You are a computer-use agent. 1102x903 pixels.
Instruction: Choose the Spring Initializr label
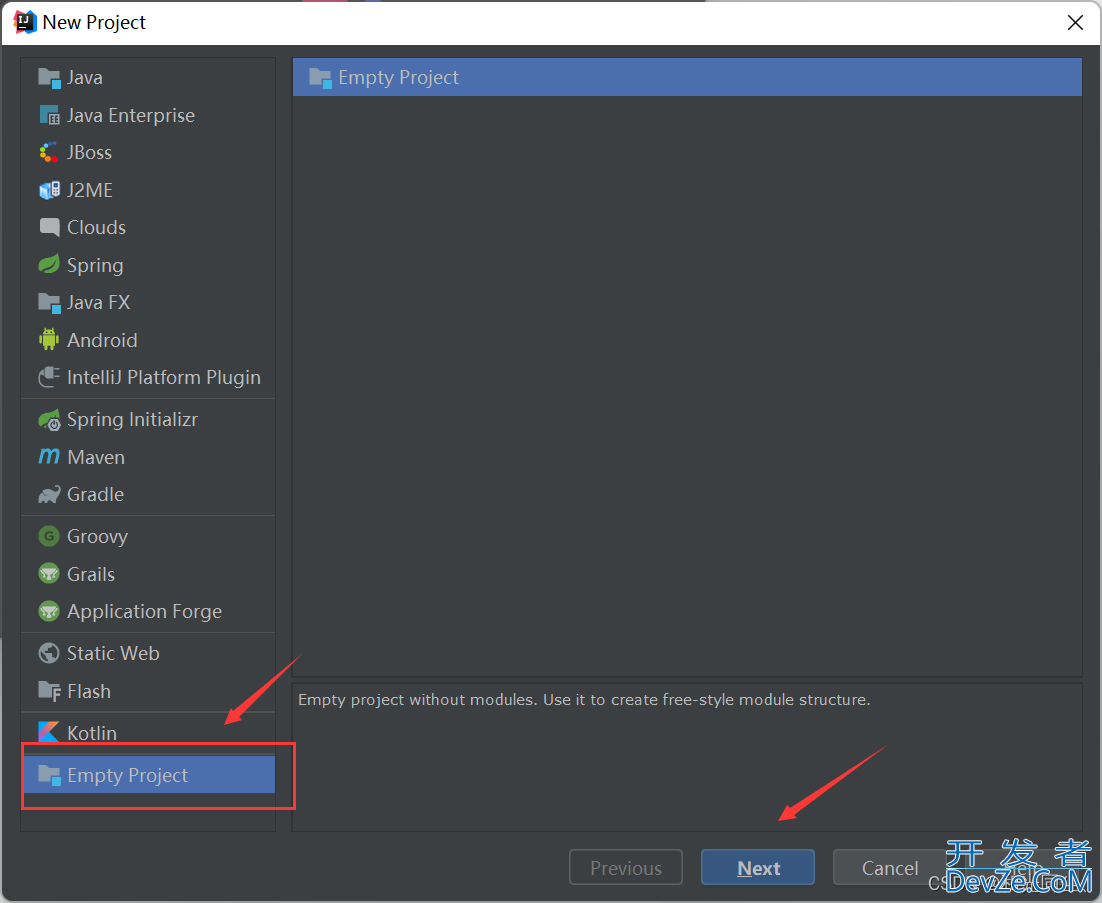tap(132, 420)
